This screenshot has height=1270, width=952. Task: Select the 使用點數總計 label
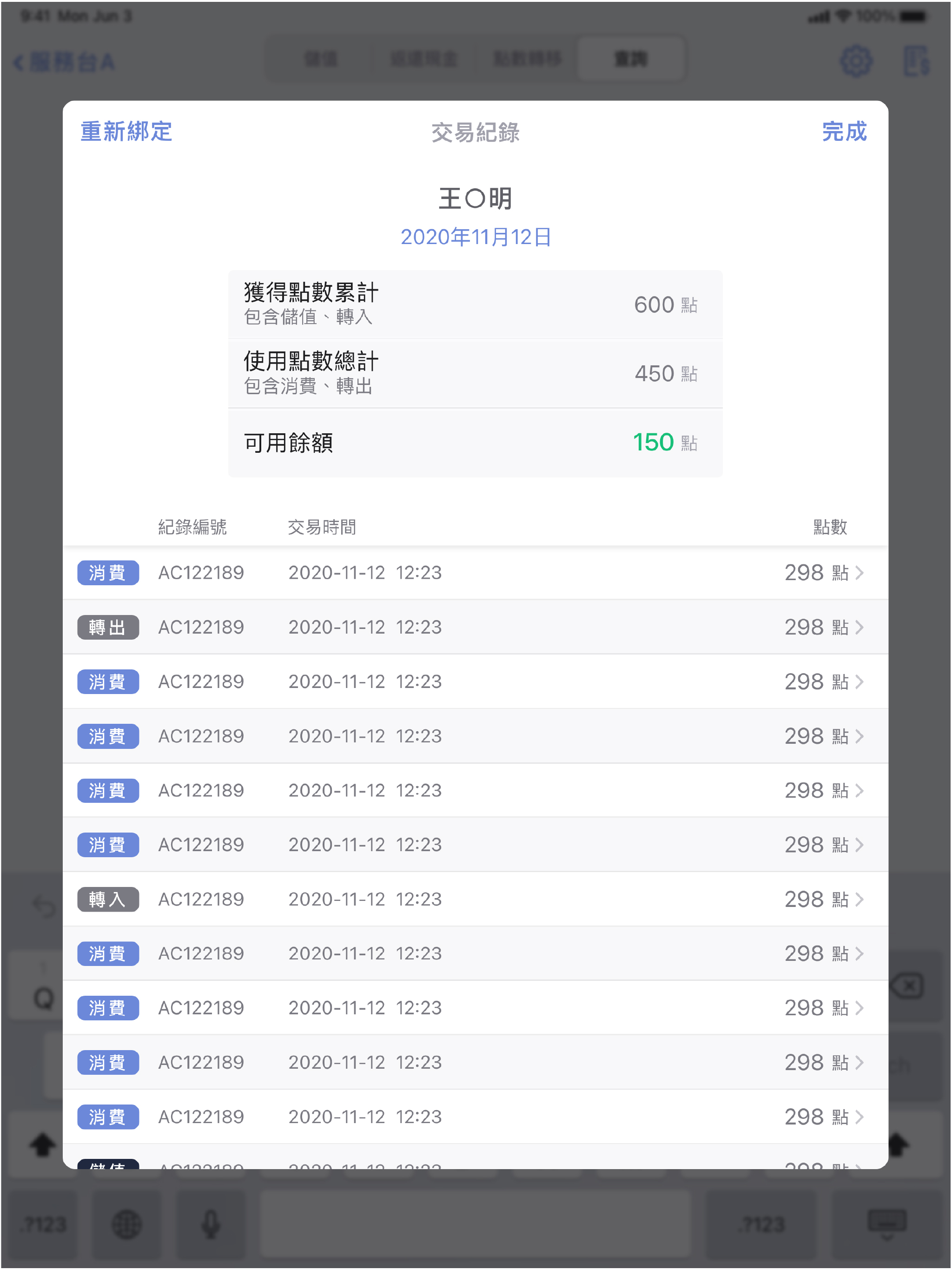[311, 361]
